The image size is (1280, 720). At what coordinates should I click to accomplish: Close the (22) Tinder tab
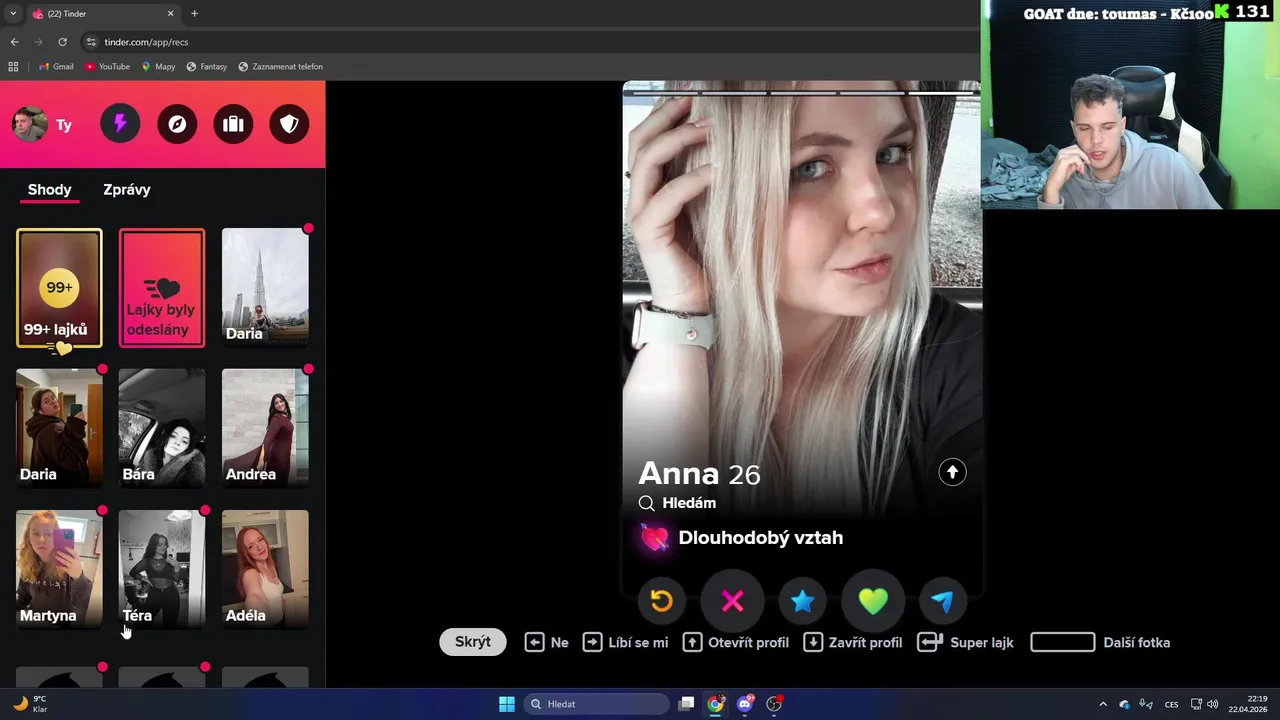point(170,13)
